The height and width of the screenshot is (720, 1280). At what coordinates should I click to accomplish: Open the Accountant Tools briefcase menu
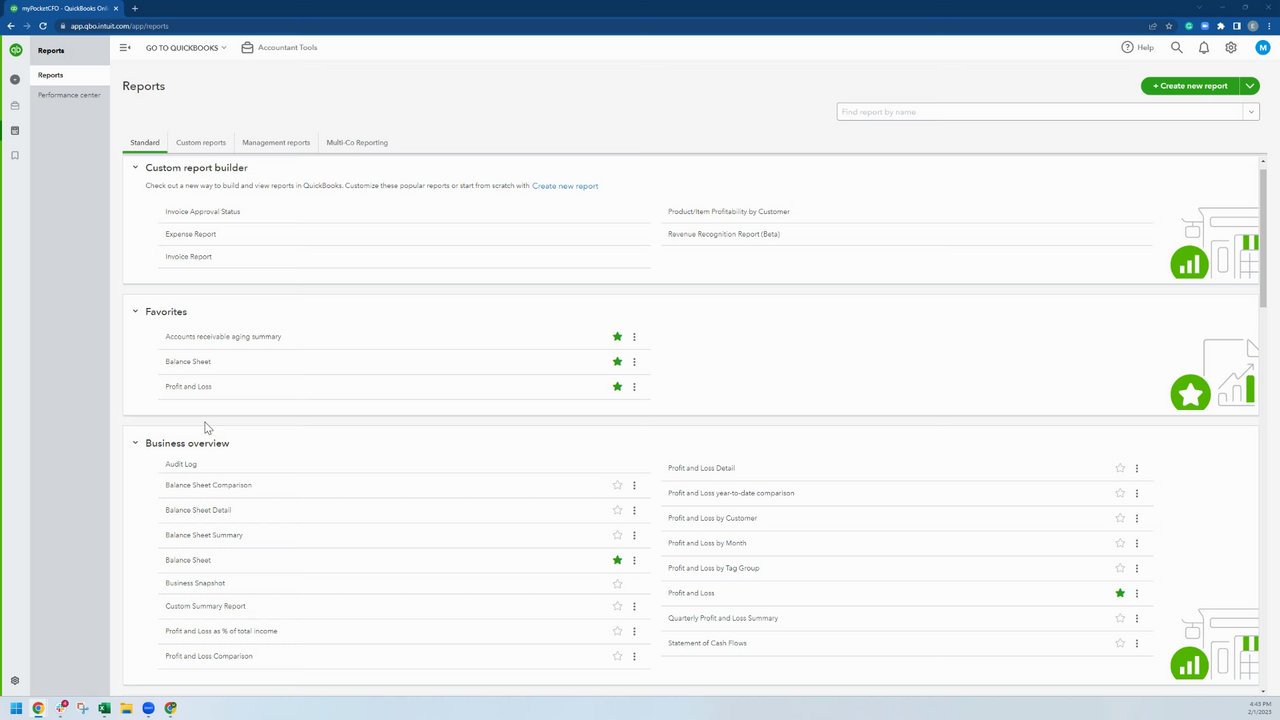279,47
